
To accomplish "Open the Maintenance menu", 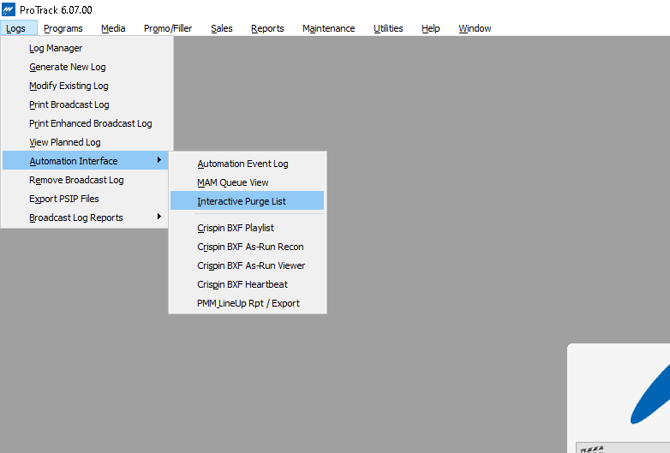I will click(329, 28).
